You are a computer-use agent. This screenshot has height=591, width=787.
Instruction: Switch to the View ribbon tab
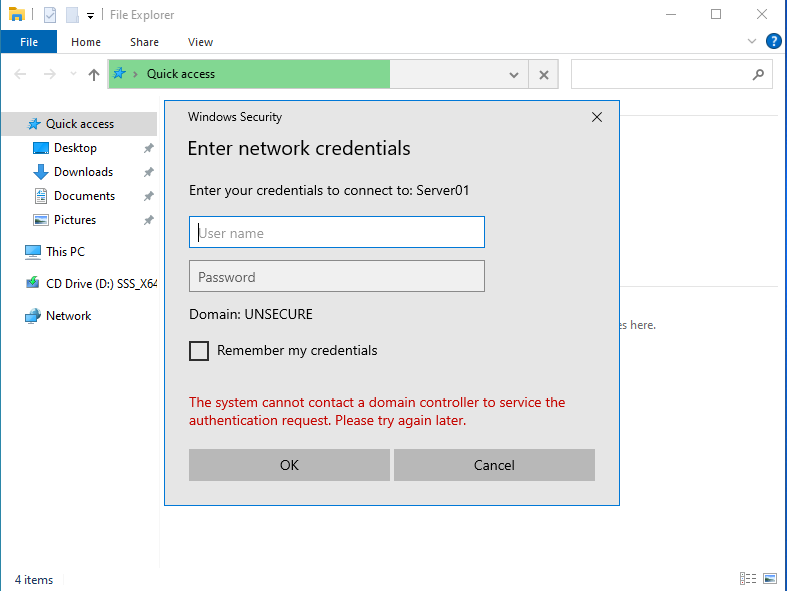click(200, 42)
